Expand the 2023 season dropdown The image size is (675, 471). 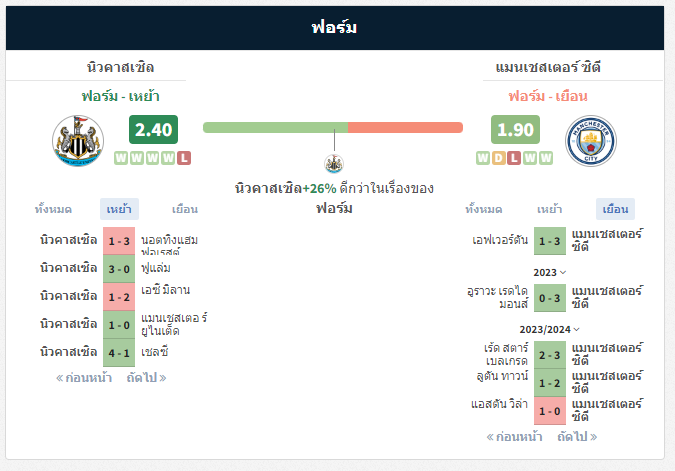549,273
